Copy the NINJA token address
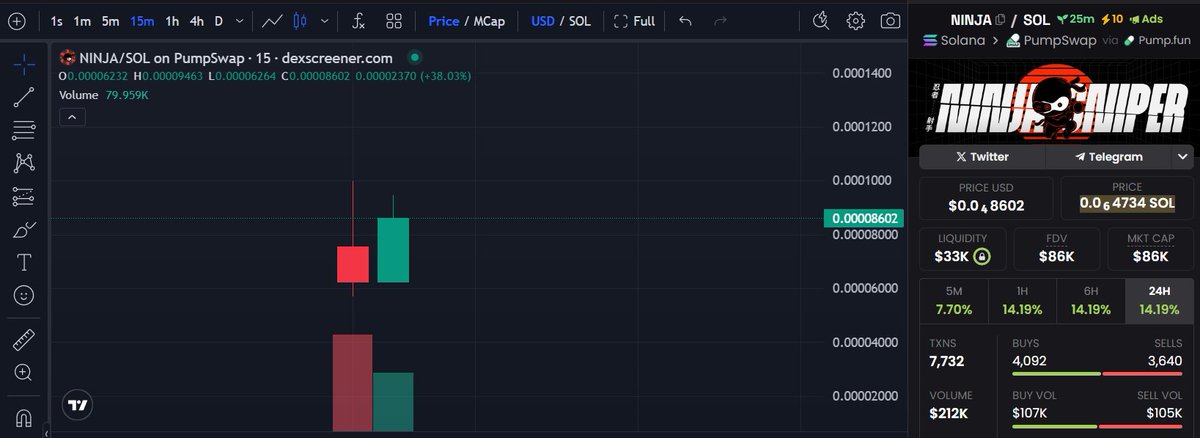The height and width of the screenshot is (438, 1200). click(x=999, y=20)
